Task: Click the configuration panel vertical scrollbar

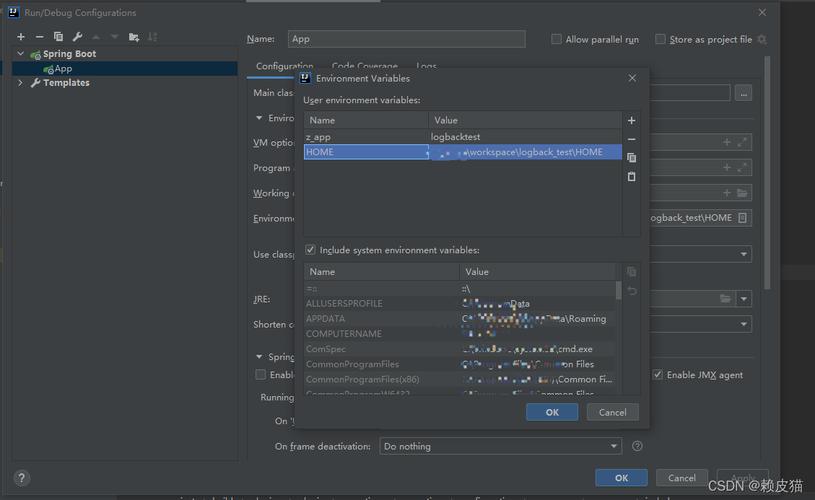Action: pyautogui.click(x=767, y=172)
